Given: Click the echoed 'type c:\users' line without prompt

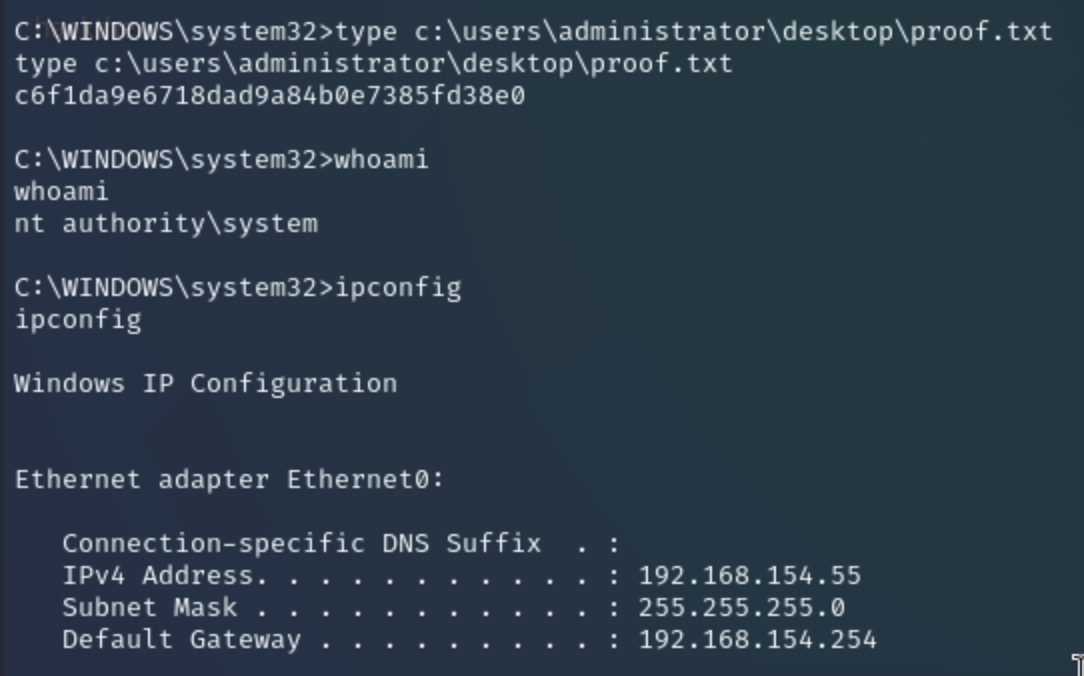Looking at the screenshot, I should (x=373, y=64).
